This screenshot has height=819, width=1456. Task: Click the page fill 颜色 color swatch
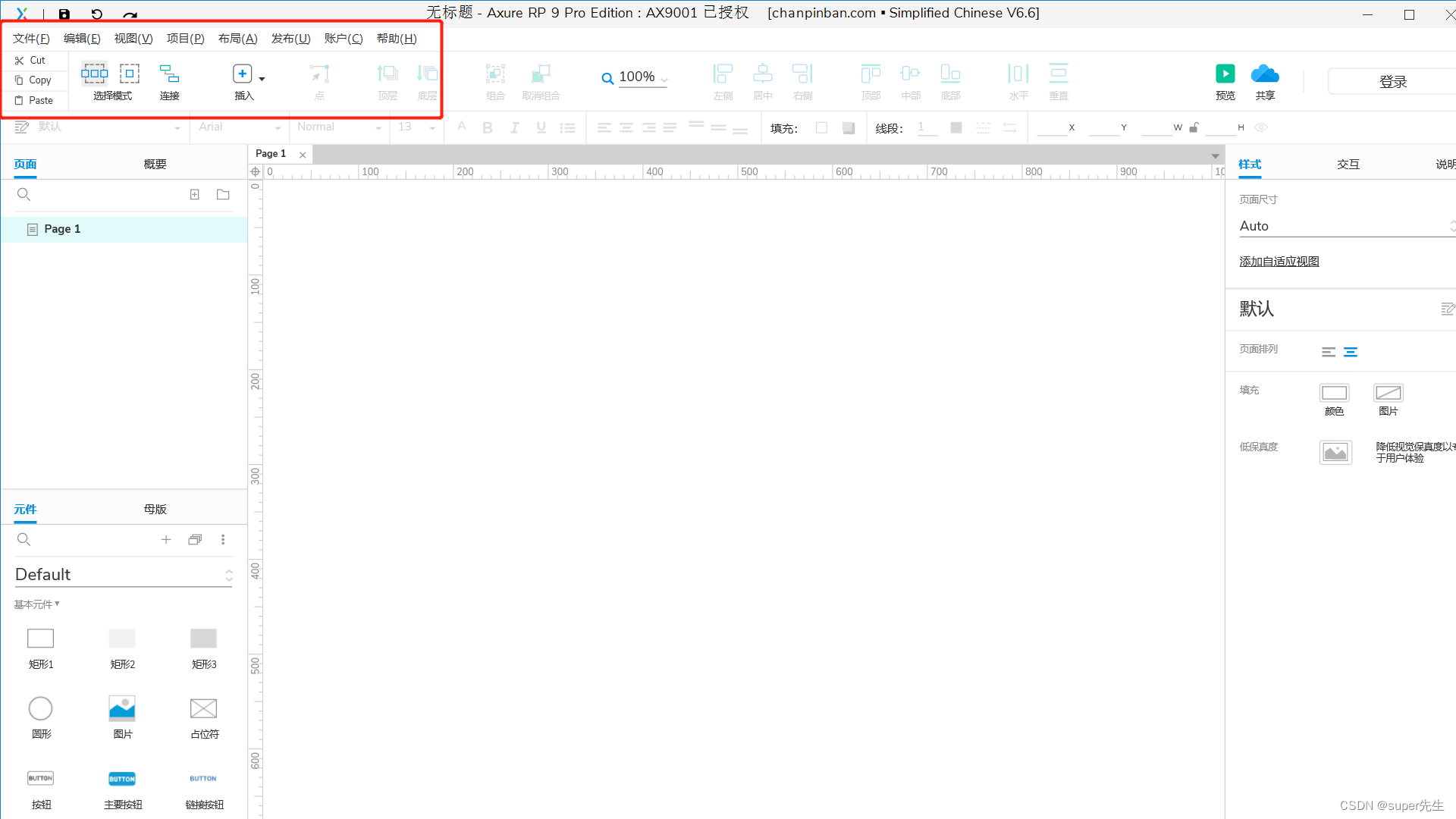[x=1334, y=393]
